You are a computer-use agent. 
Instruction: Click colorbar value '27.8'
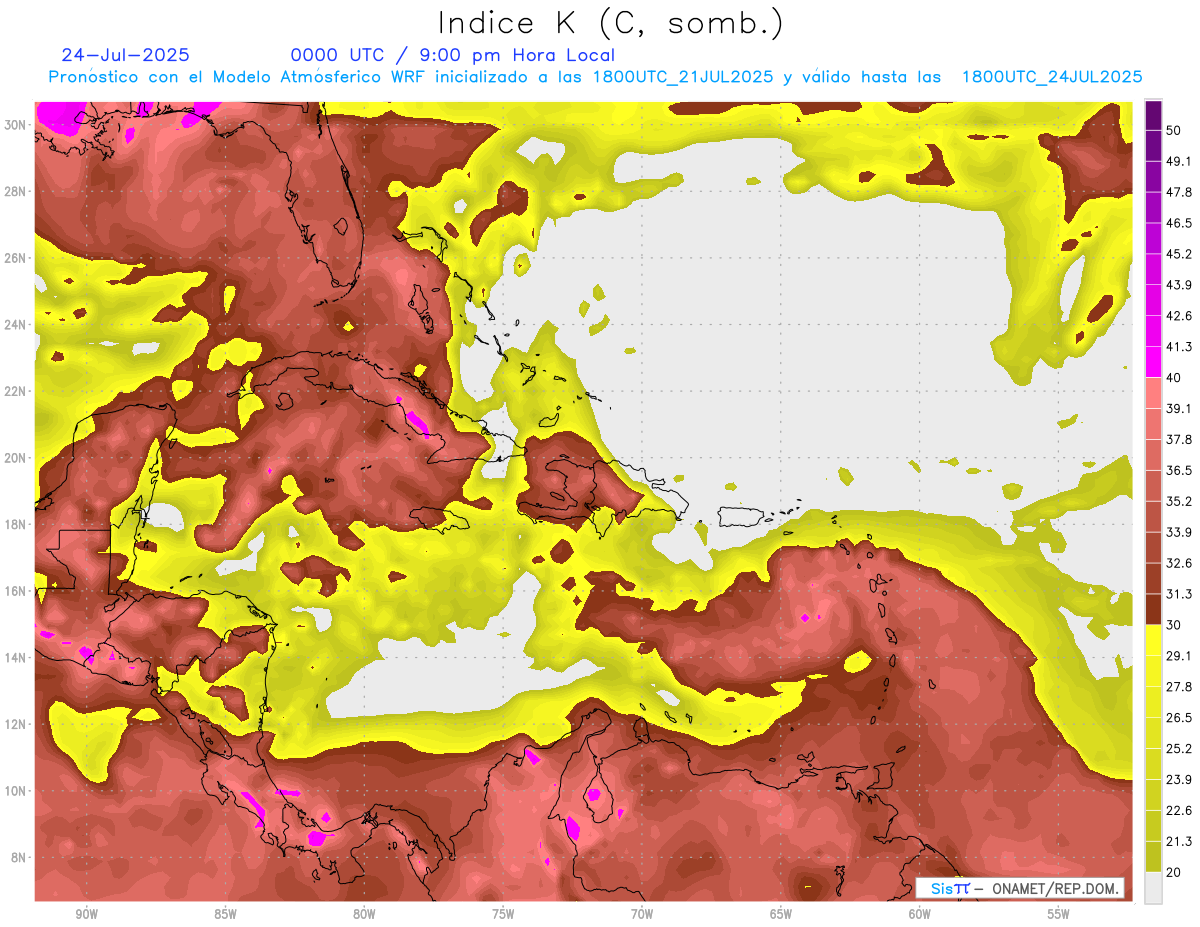coord(1179,686)
